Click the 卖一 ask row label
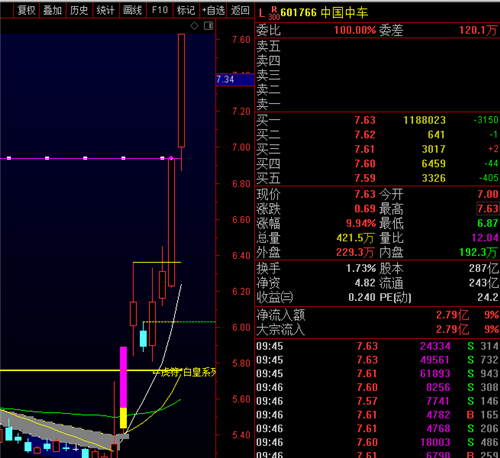This screenshot has height=458, width=500. pyautogui.click(x=268, y=104)
